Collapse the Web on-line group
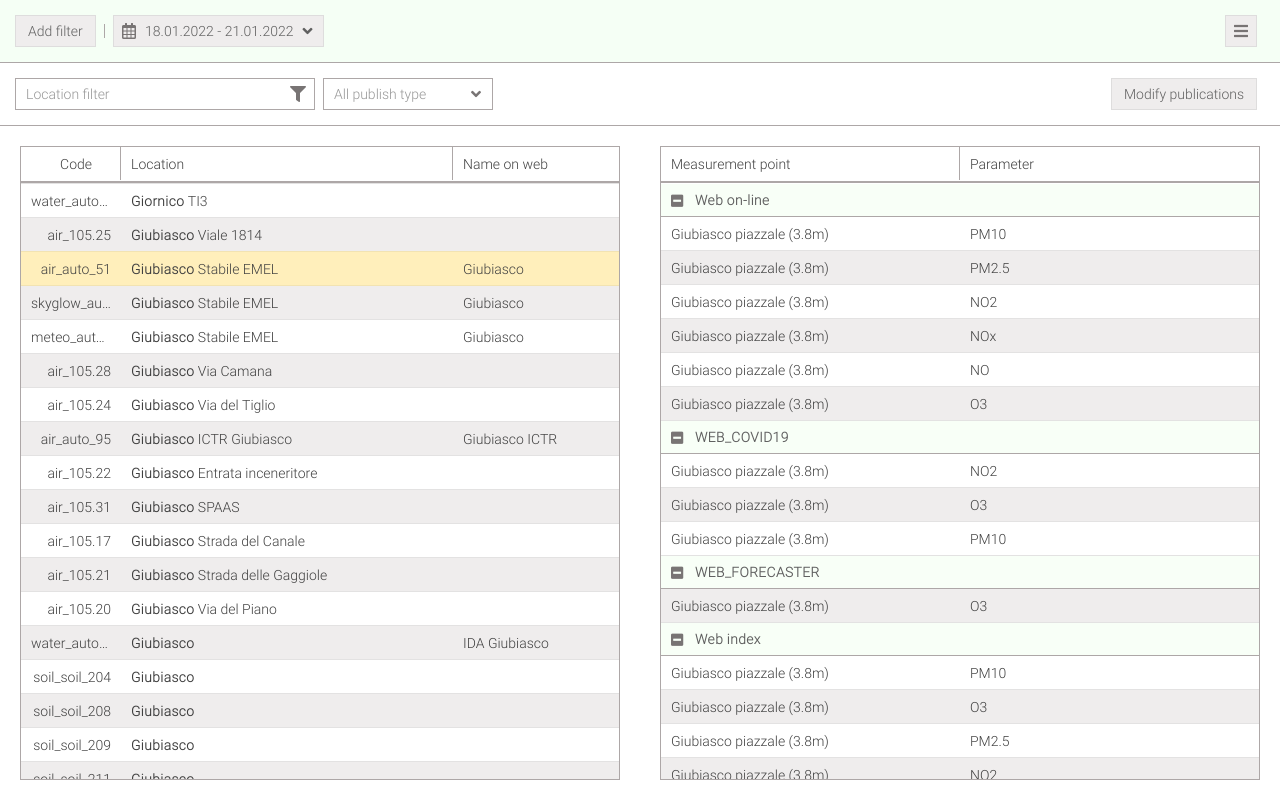The image size is (1280, 800). click(x=677, y=200)
